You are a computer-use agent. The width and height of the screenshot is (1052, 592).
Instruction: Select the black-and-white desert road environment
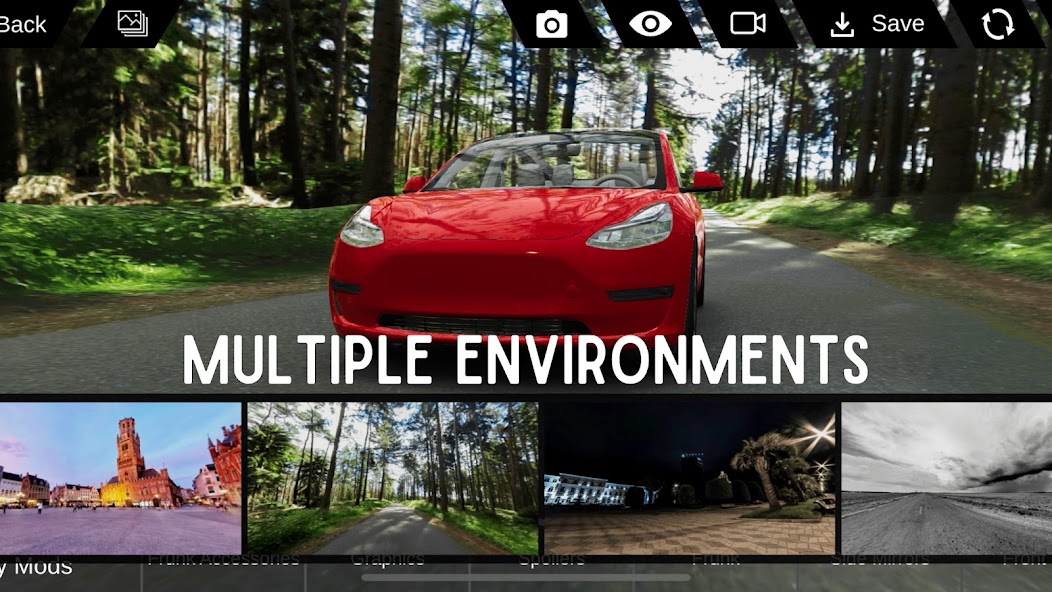(x=946, y=478)
